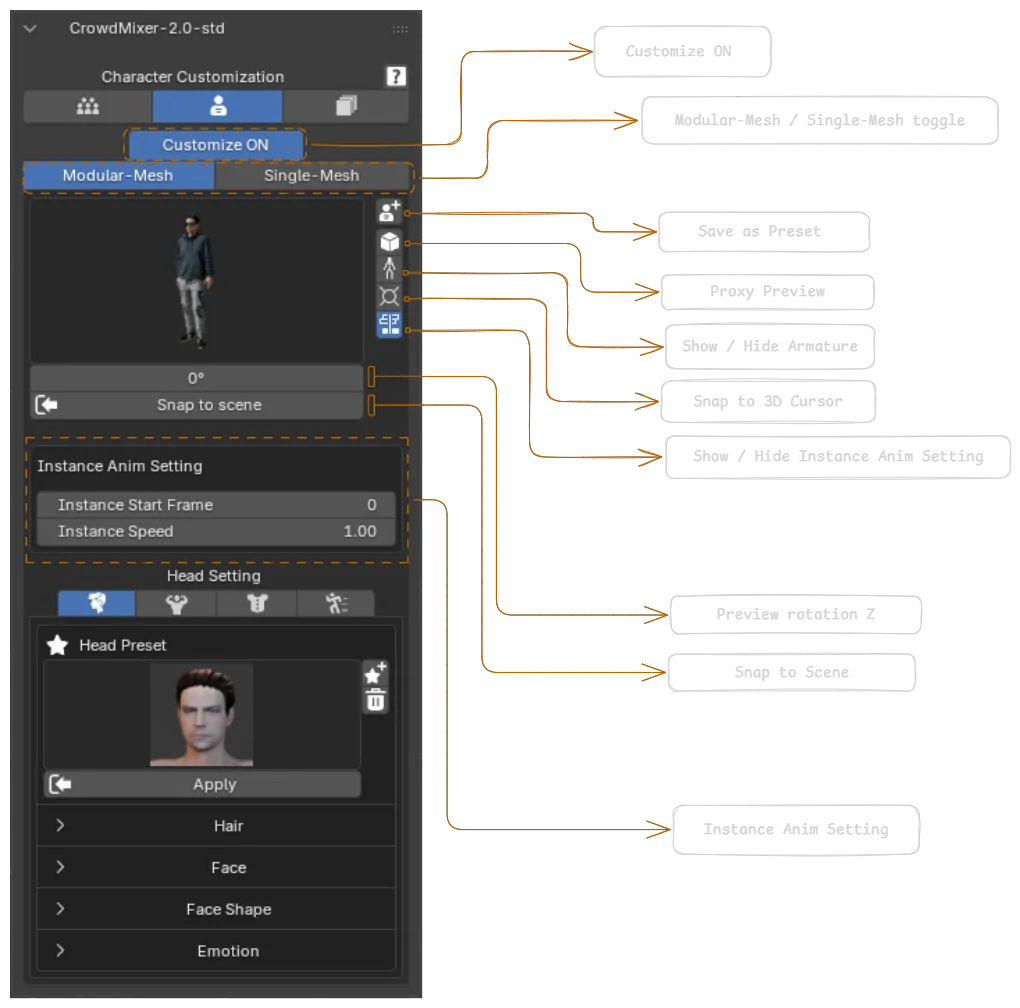Delete the head preset with trash icon
1020x1008 pixels.
point(375,701)
